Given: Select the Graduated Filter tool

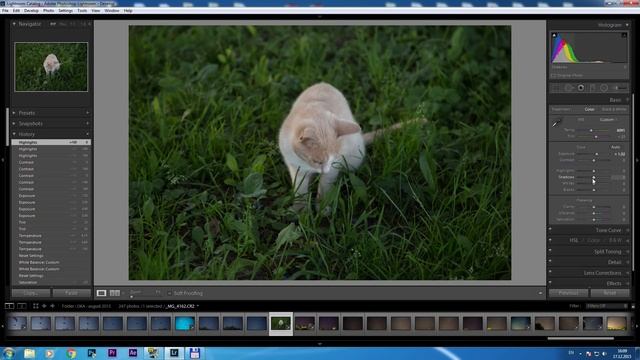Looking at the screenshot, I should 593,88.
